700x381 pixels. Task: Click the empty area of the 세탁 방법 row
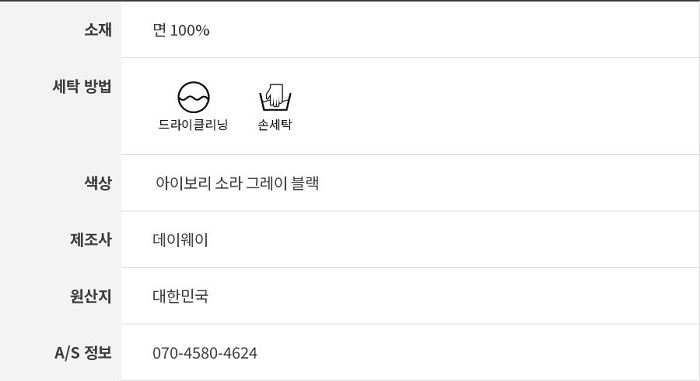click(x=491, y=106)
